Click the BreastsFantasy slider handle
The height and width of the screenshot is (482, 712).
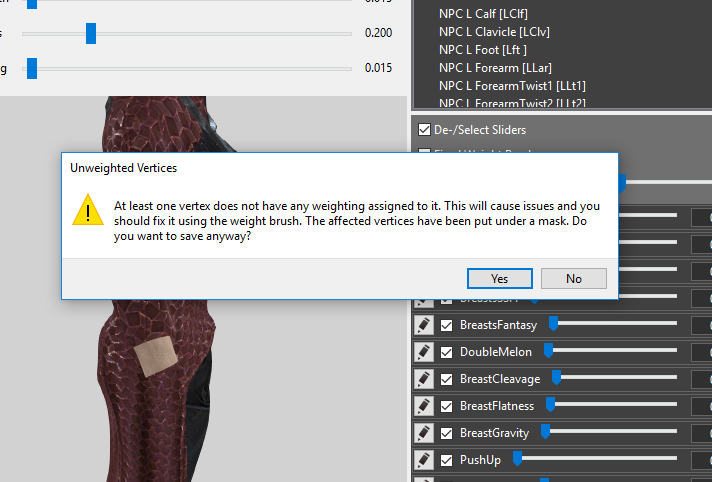(x=553, y=323)
